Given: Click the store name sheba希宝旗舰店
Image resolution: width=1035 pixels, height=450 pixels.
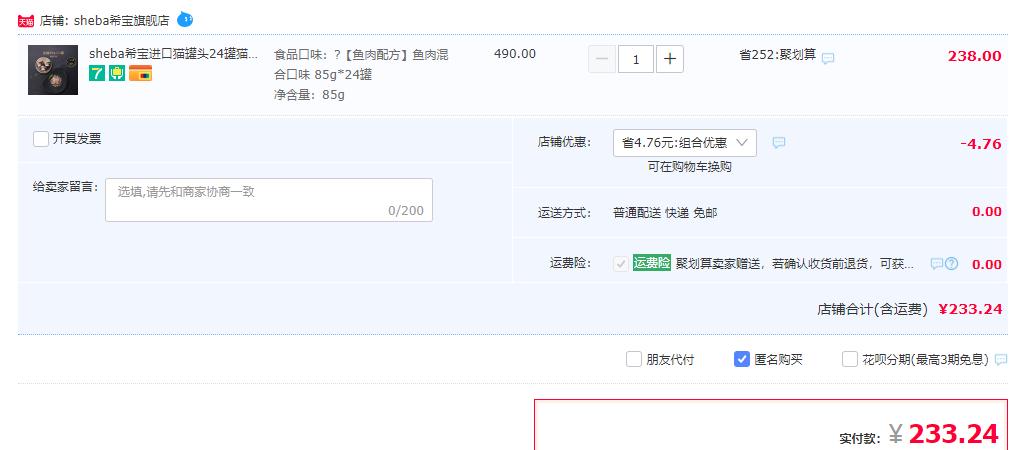Looking at the screenshot, I should (x=121, y=20).
